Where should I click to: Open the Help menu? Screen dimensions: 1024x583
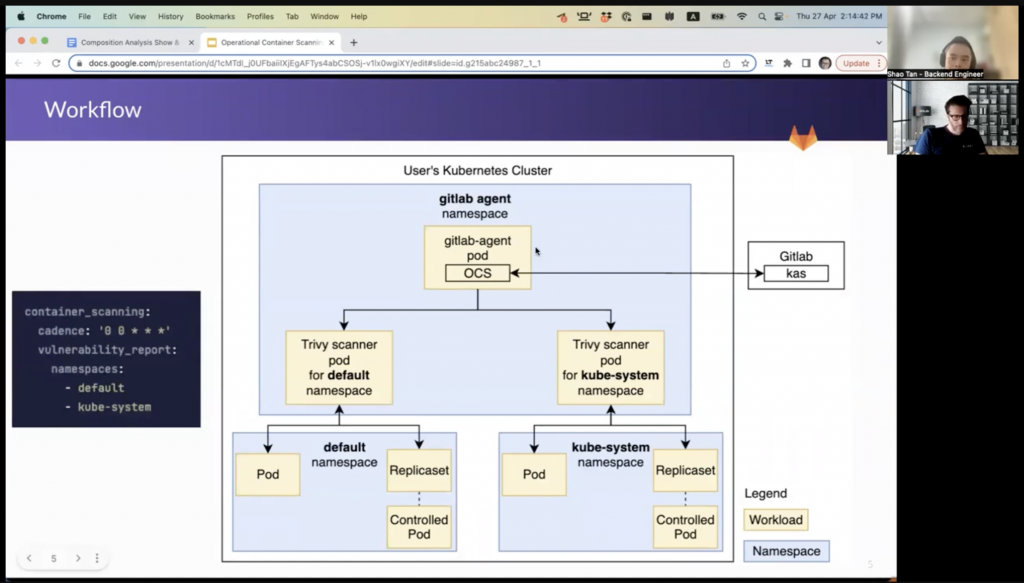[359, 16]
